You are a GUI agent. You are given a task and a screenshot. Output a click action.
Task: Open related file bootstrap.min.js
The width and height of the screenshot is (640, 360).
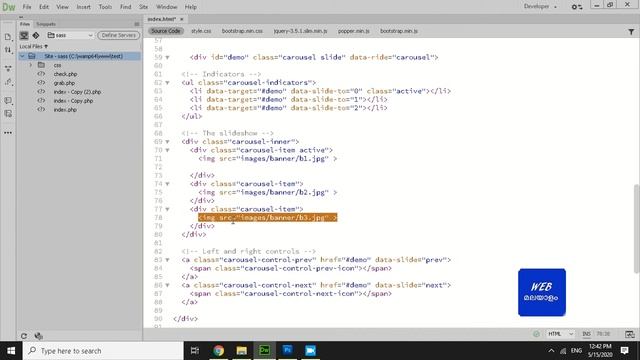point(399,31)
